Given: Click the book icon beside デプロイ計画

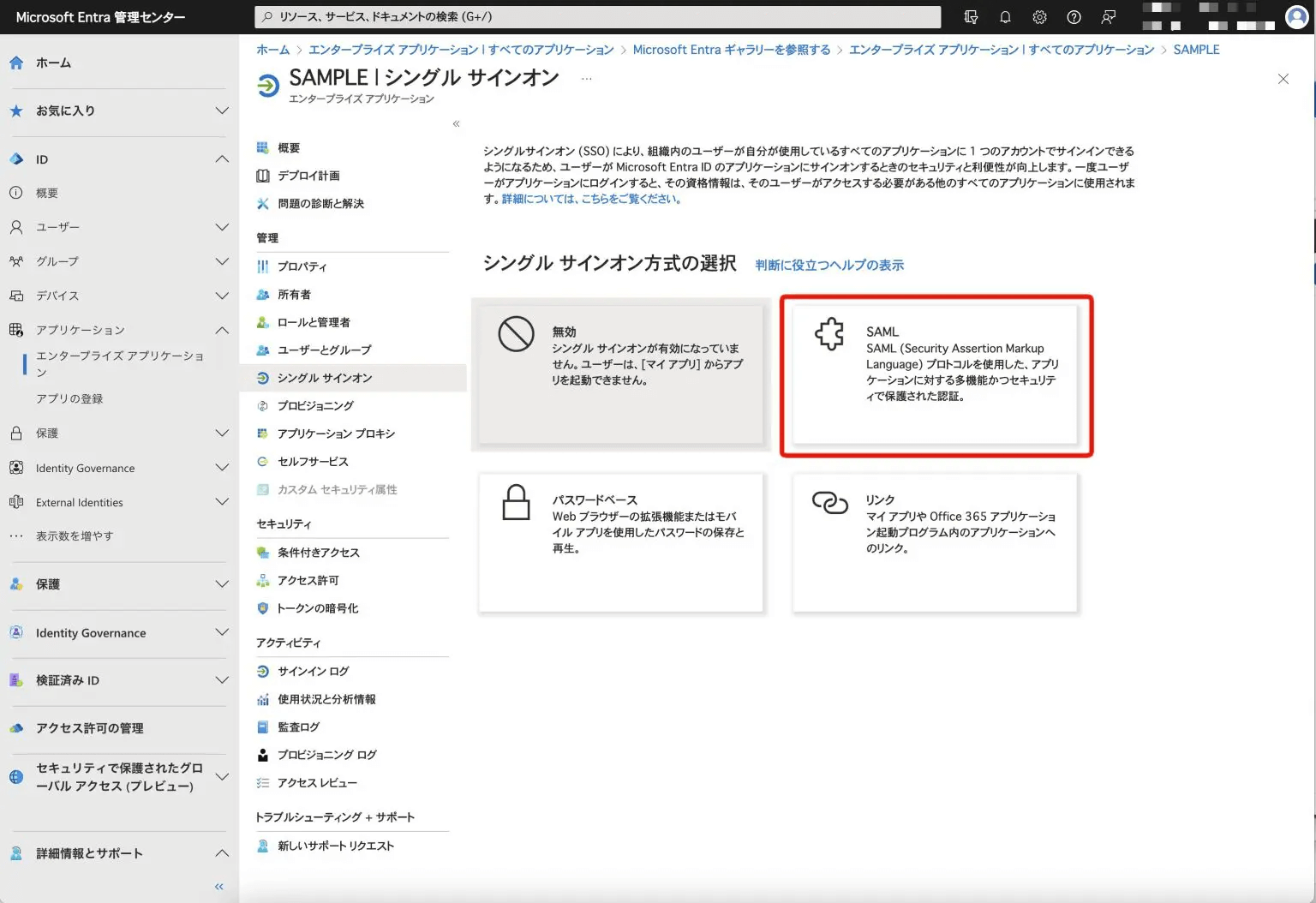Looking at the screenshot, I should pyautogui.click(x=263, y=176).
